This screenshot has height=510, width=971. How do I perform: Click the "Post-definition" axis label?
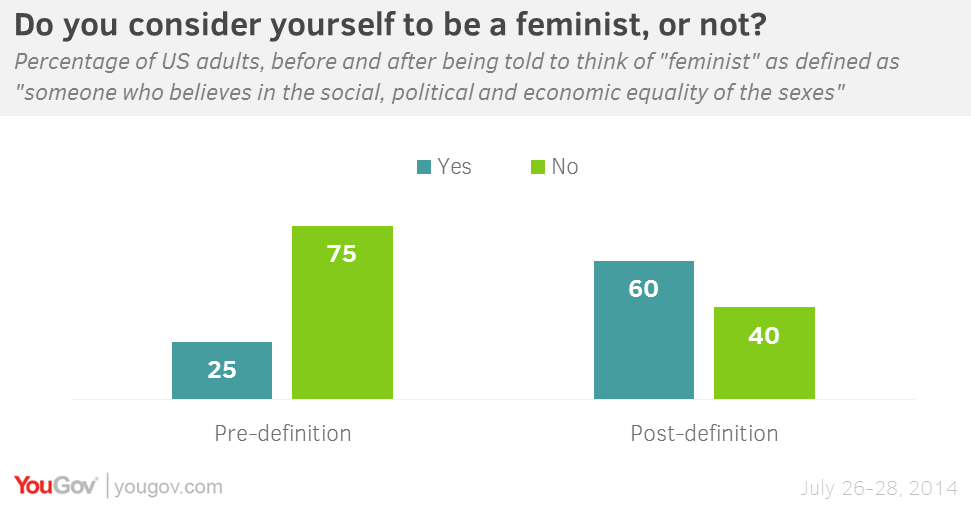click(x=704, y=434)
